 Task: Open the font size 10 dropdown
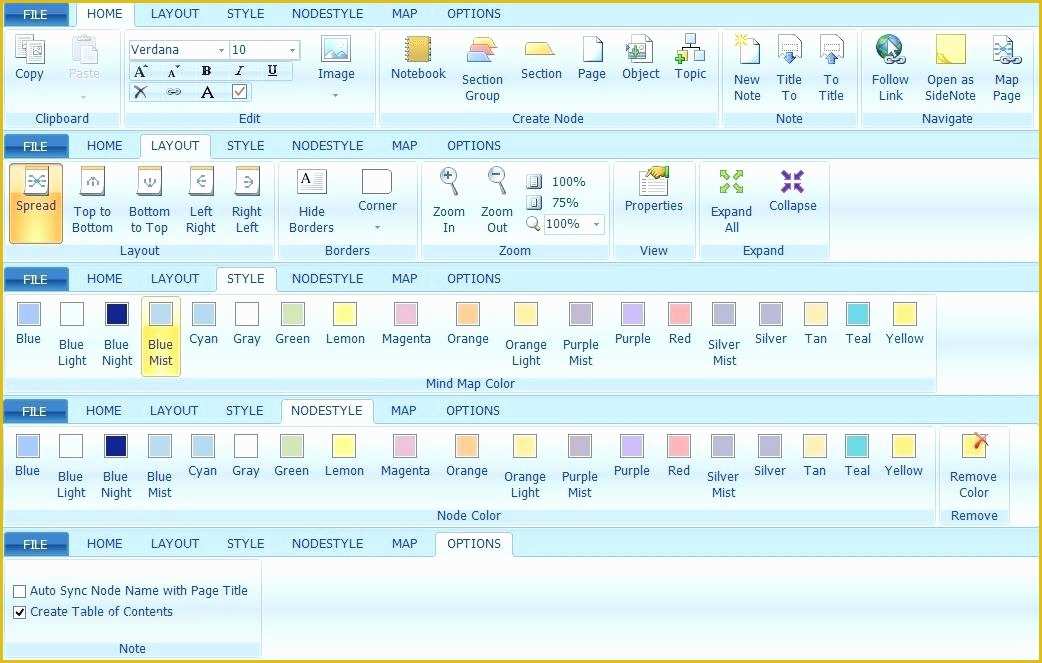pyautogui.click(x=292, y=50)
